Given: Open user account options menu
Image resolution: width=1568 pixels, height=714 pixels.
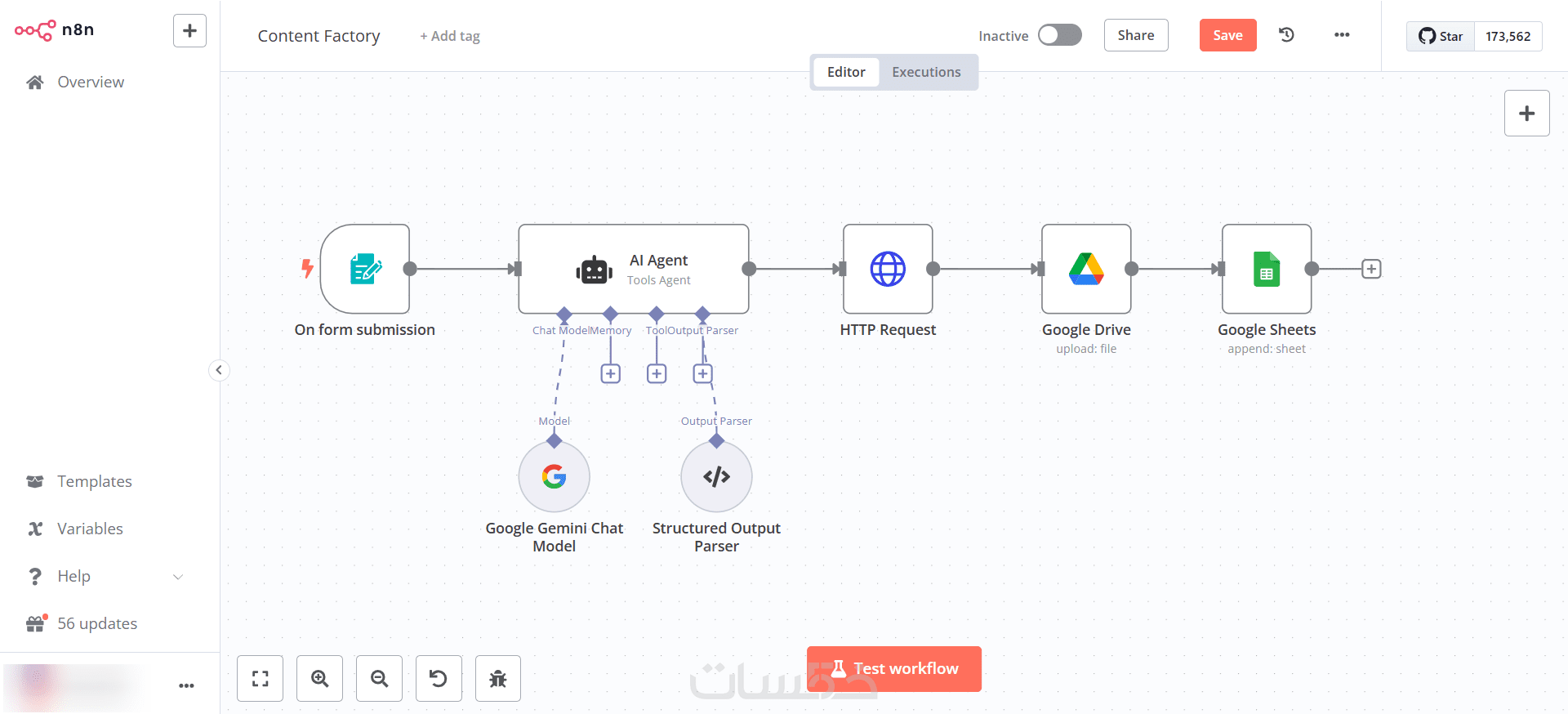Looking at the screenshot, I should [x=186, y=685].
